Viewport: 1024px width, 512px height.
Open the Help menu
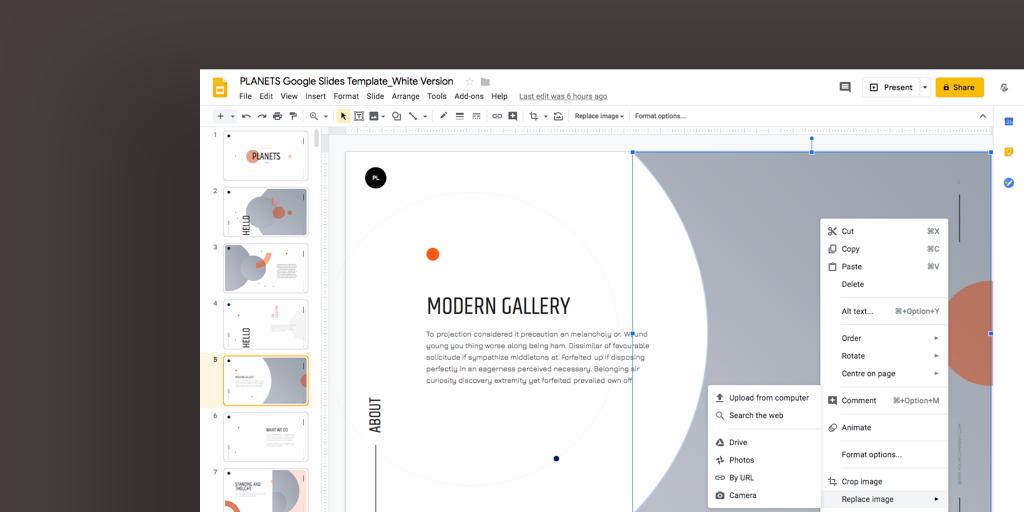click(x=500, y=97)
